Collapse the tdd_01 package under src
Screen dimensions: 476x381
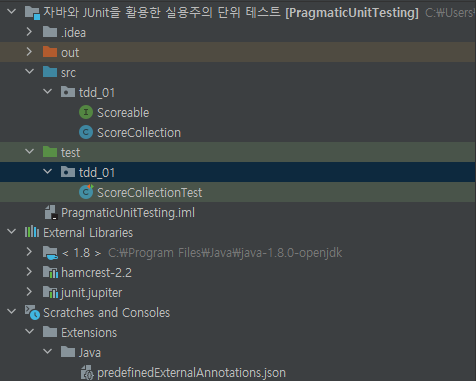48,91
